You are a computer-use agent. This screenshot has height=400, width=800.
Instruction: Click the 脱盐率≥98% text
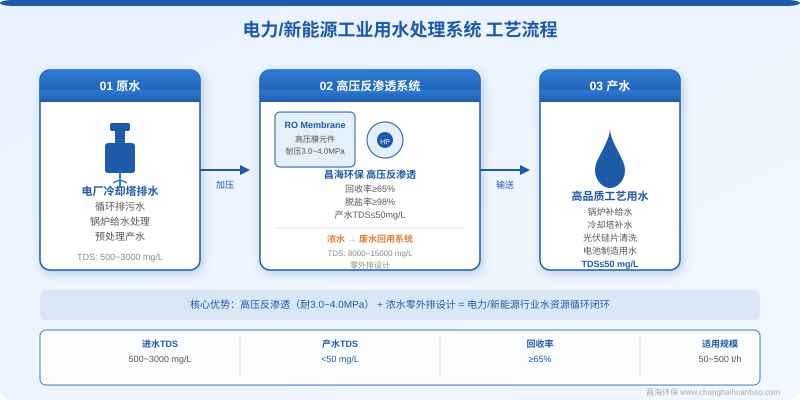(370, 202)
